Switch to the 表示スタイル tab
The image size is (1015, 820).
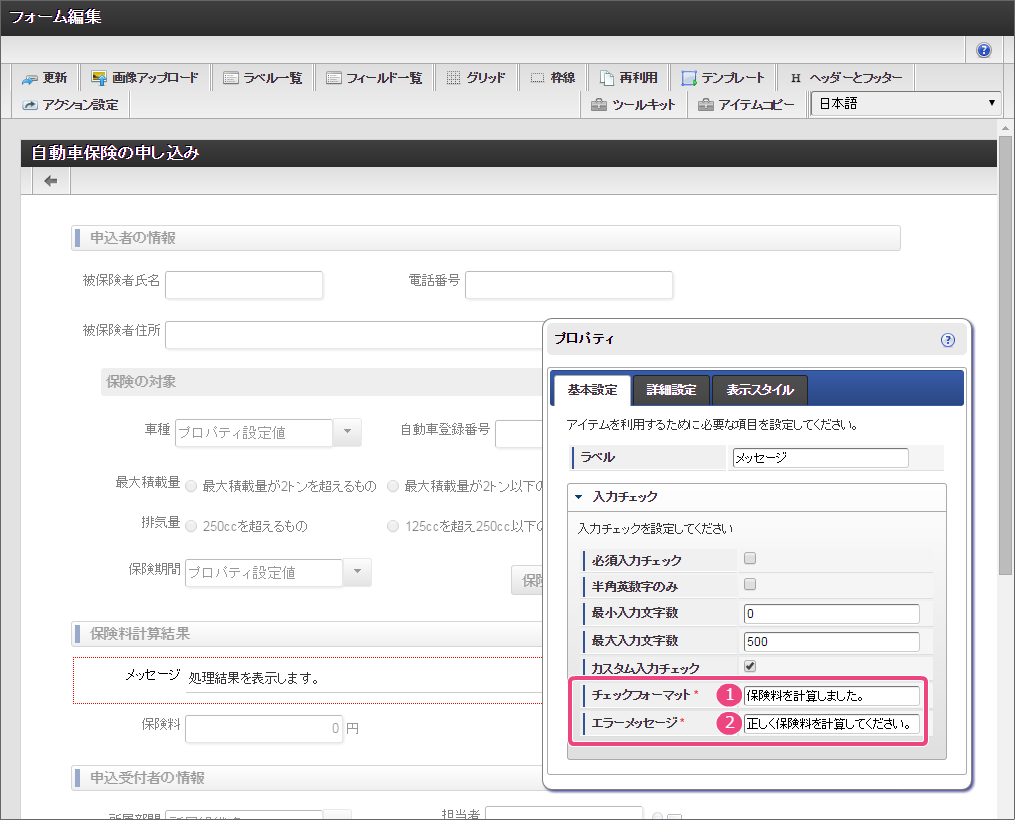click(x=759, y=390)
